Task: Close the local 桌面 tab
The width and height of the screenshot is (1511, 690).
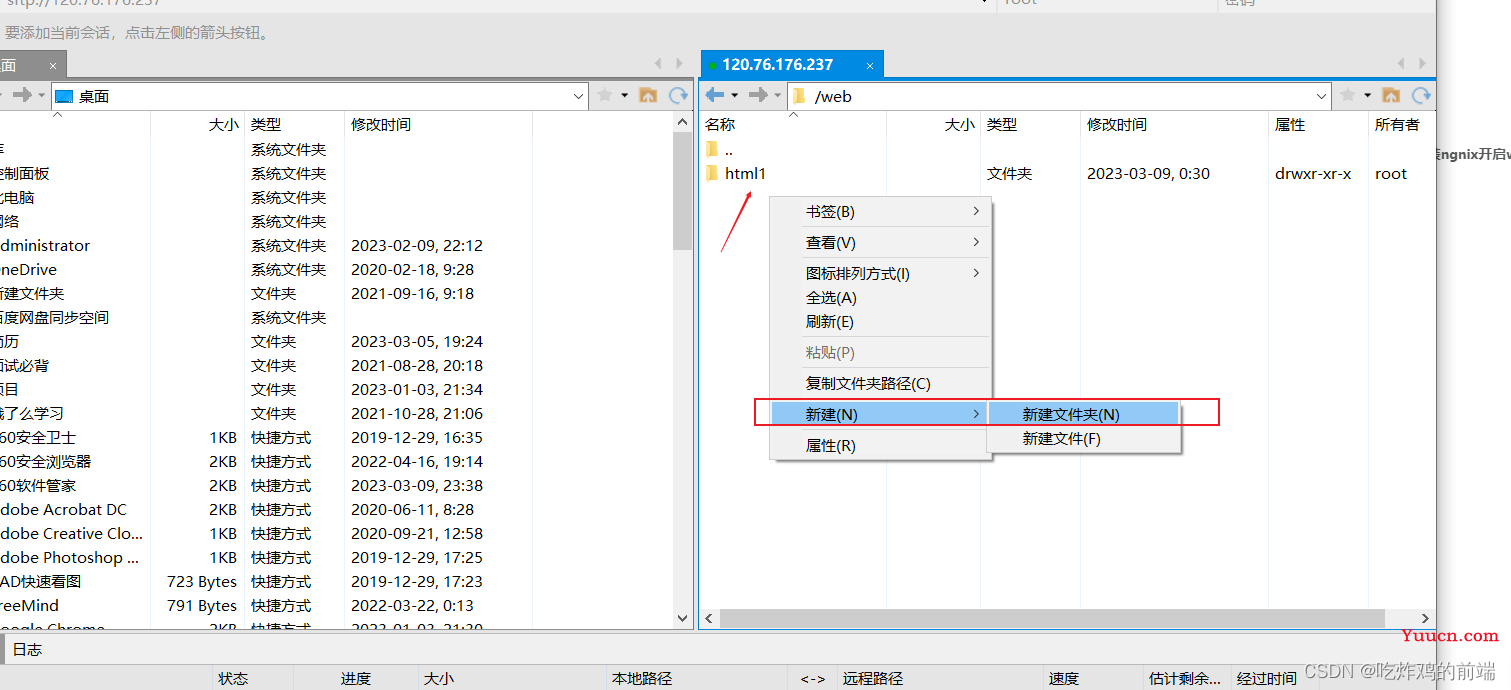Action: [x=53, y=66]
